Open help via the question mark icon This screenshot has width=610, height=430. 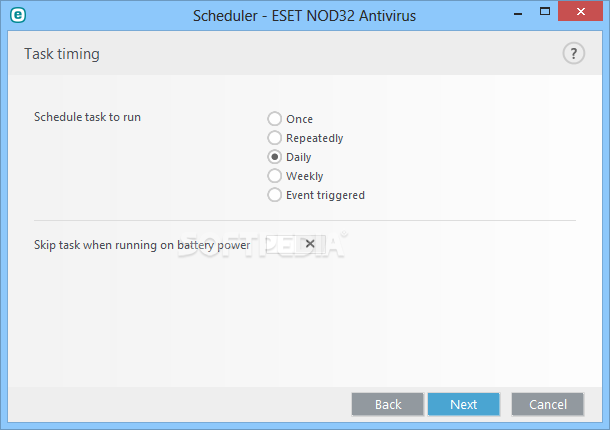(573, 53)
